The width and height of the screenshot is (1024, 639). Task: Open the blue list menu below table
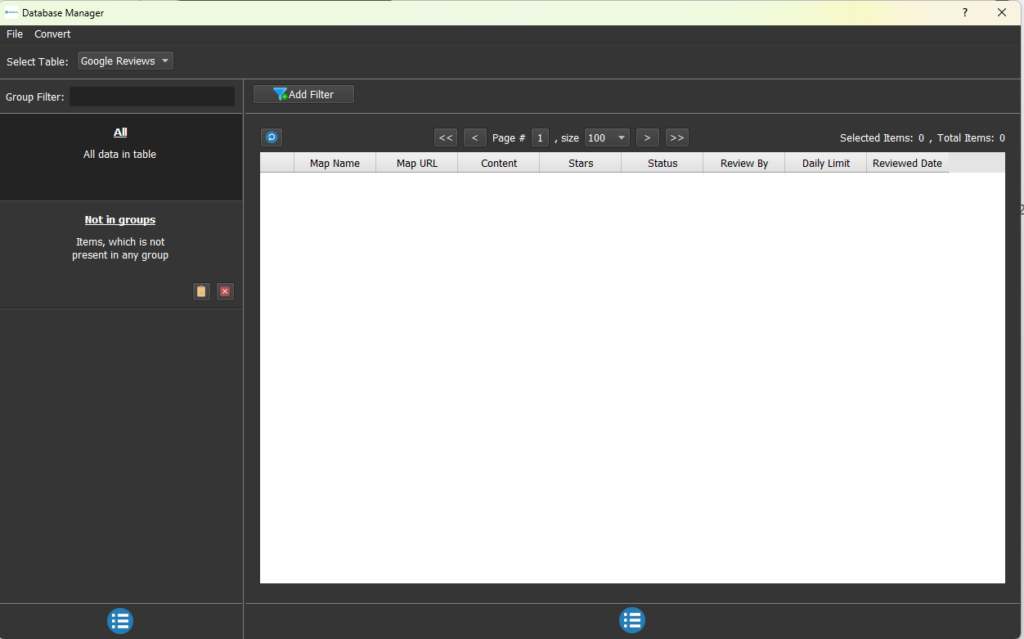click(x=632, y=621)
